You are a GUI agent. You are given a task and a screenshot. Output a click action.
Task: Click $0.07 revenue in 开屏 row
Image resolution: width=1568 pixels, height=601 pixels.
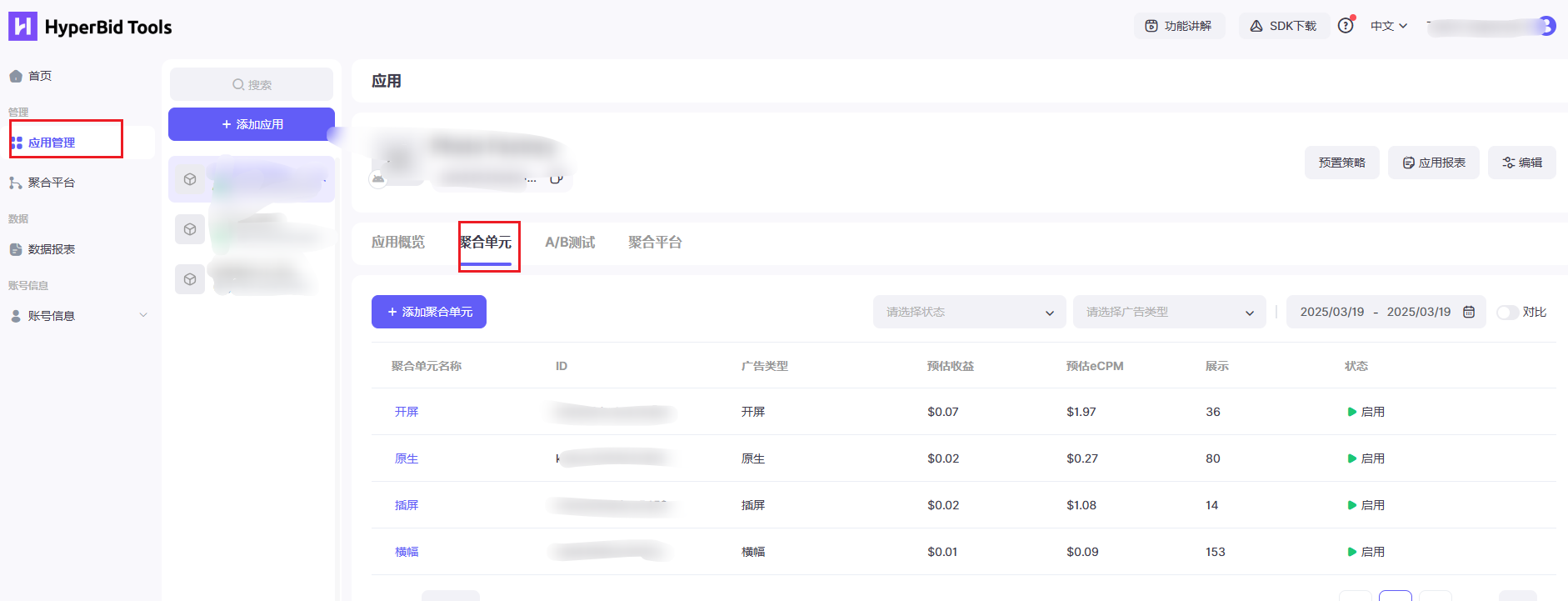(943, 412)
